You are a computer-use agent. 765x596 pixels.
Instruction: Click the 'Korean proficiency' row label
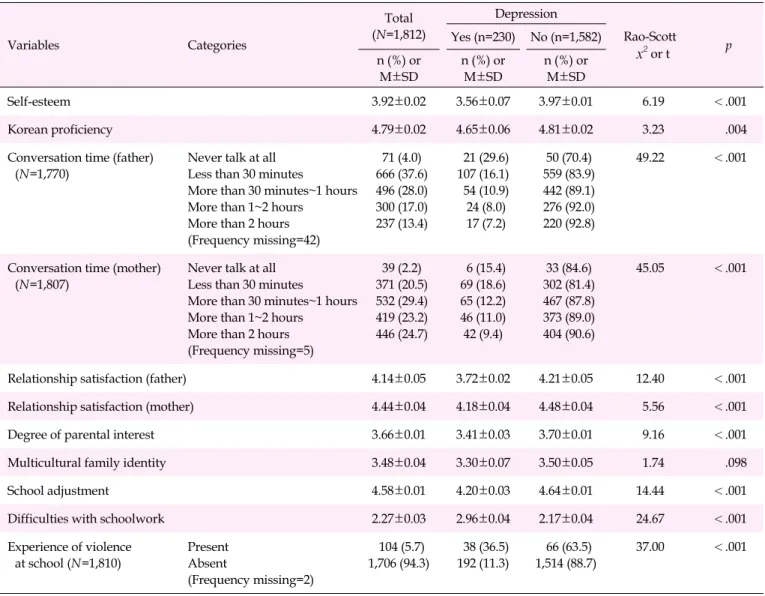60,129
